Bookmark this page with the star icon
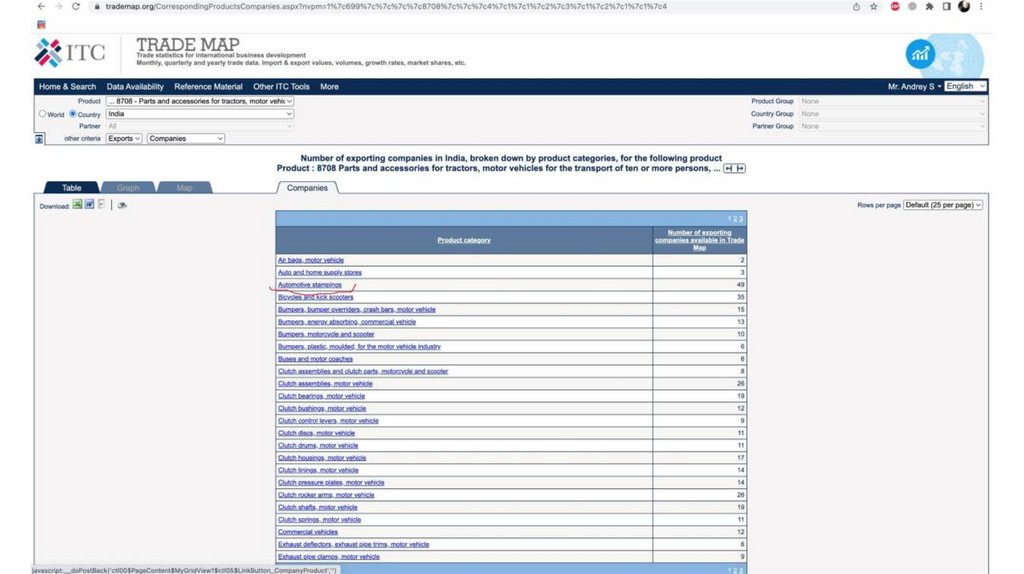The width and height of the screenshot is (1024, 574). 874,6
